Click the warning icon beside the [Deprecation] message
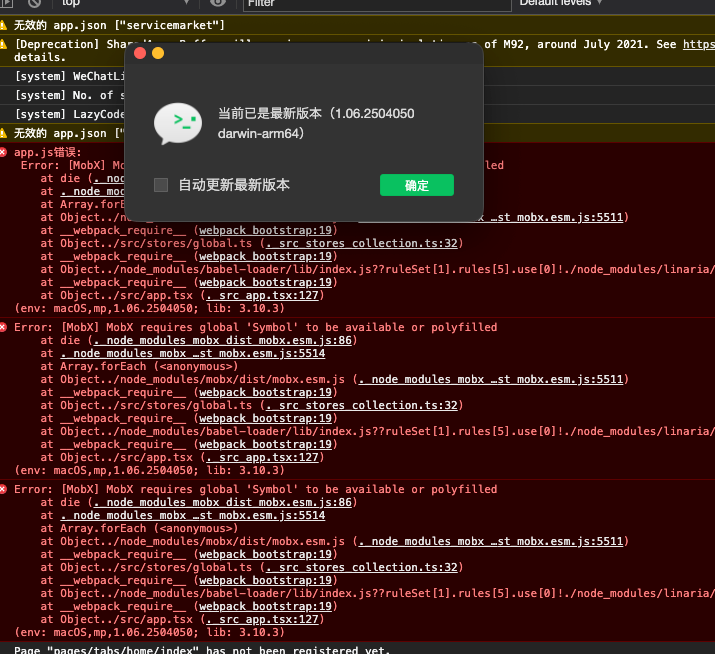The height and width of the screenshot is (654, 715). [x=4, y=45]
